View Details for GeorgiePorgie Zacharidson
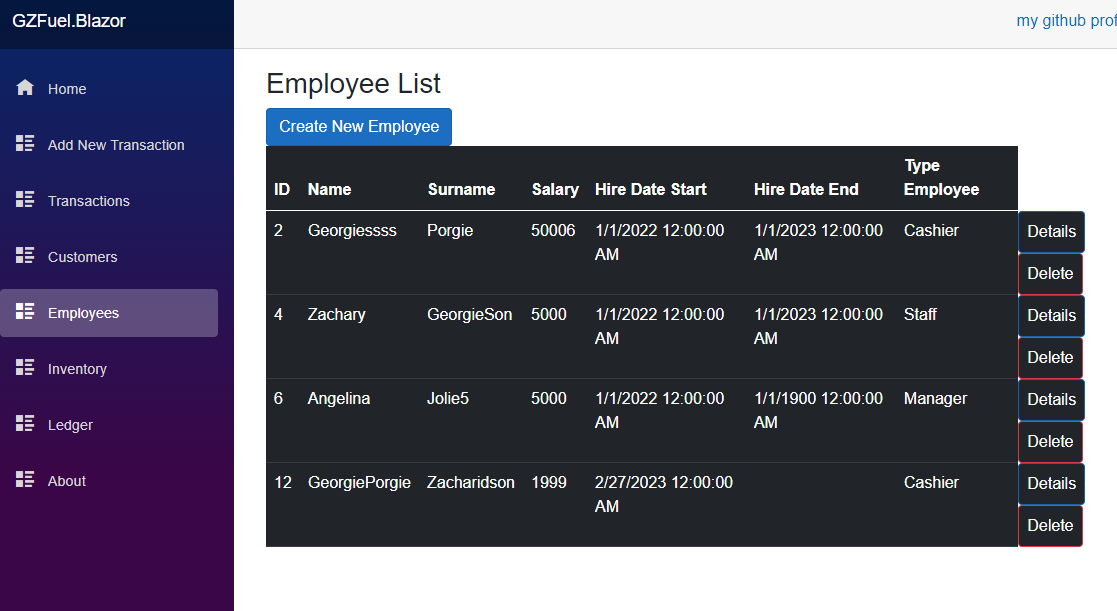Image resolution: width=1117 pixels, height=611 pixels. [x=1051, y=484]
